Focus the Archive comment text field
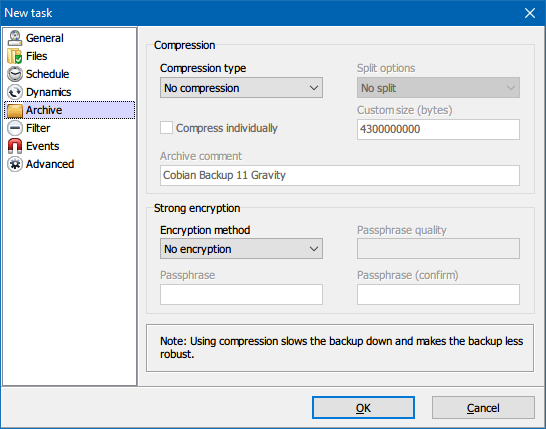Image resolution: width=546 pixels, height=429 pixels. pos(340,175)
